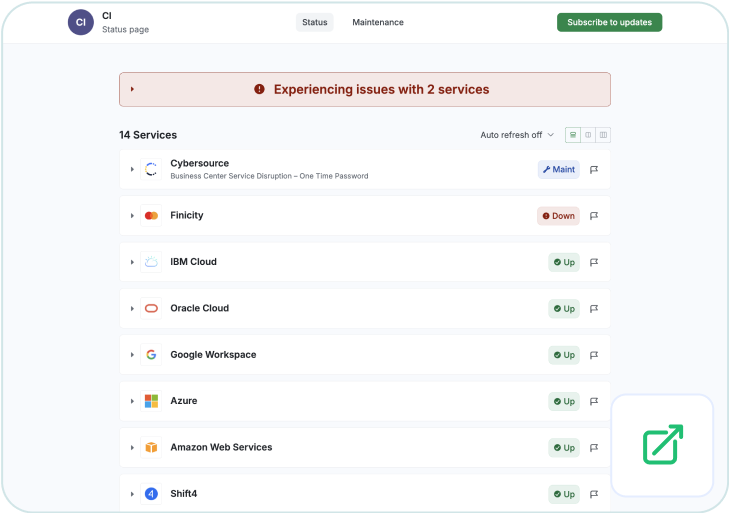Click the Maint badge on Cybersource
The image size is (729, 513).
point(559,170)
